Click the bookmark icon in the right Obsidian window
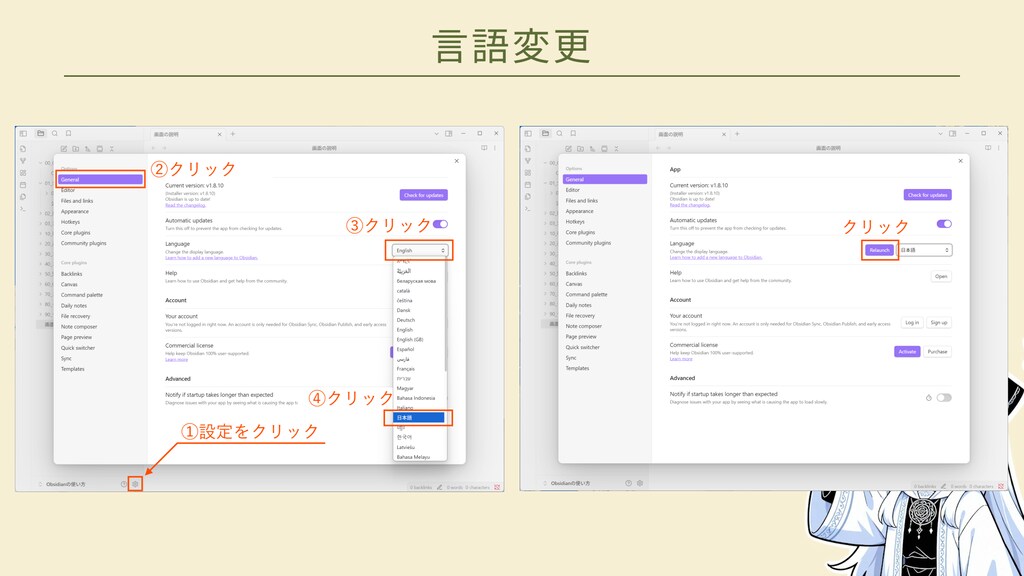 coord(572,133)
